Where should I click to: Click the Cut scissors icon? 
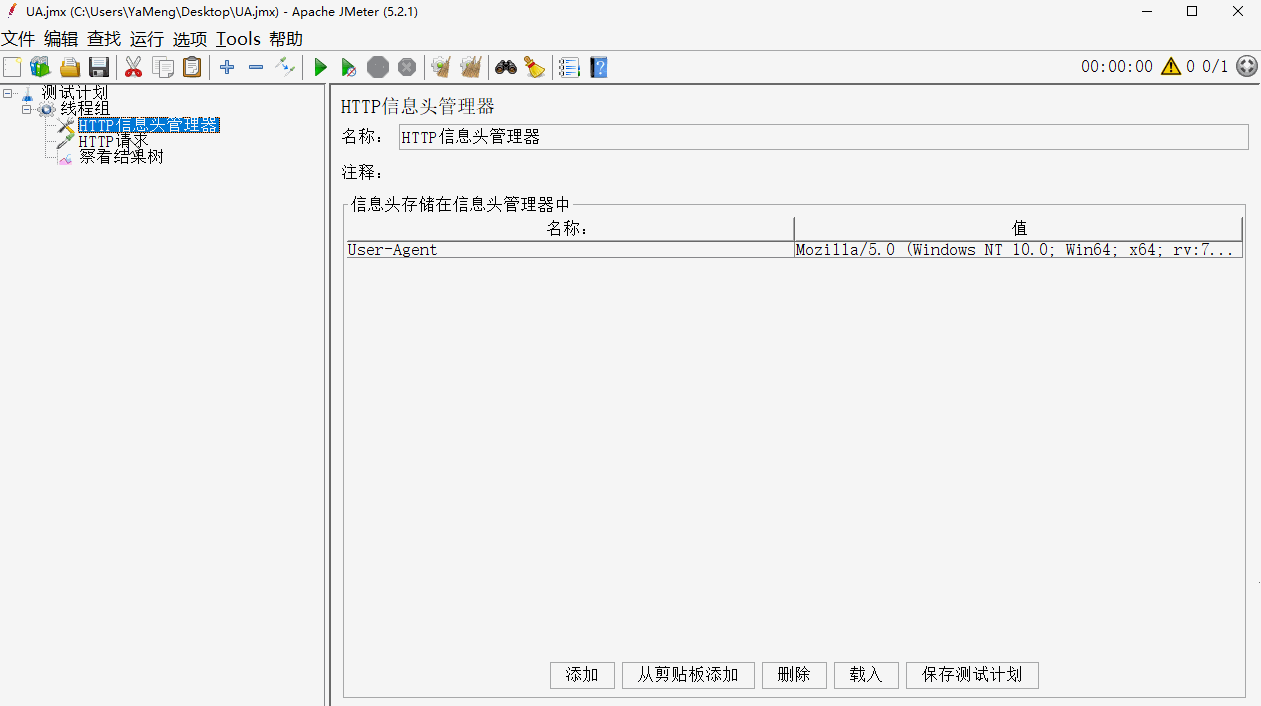tap(133, 67)
